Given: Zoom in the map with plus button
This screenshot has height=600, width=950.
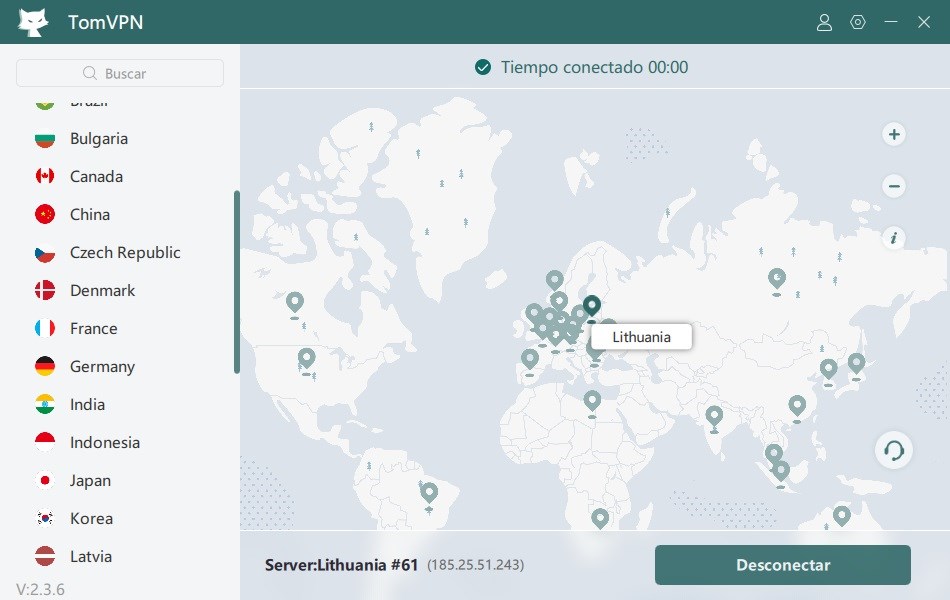Looking at the screenshot, I should pyautogui.click(x=894, y=134).
